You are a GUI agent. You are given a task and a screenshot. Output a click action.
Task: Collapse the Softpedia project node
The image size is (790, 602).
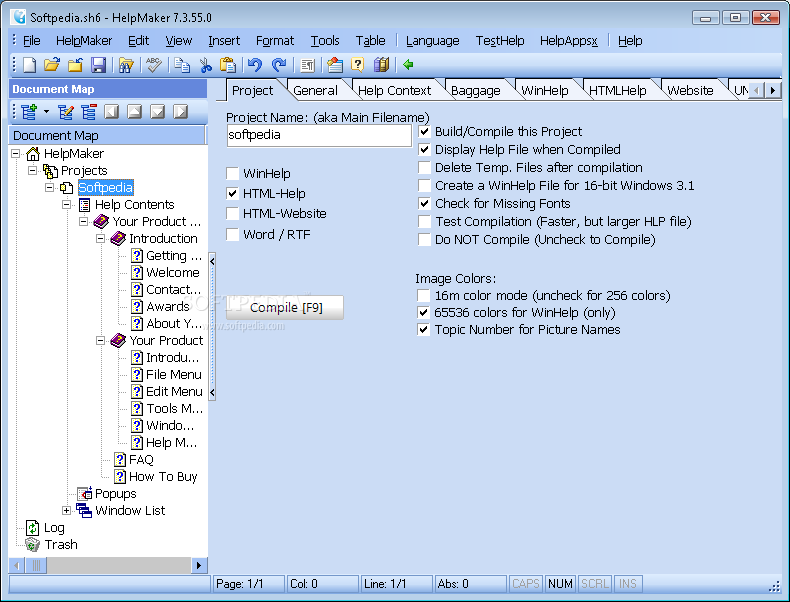coord(49,187)
